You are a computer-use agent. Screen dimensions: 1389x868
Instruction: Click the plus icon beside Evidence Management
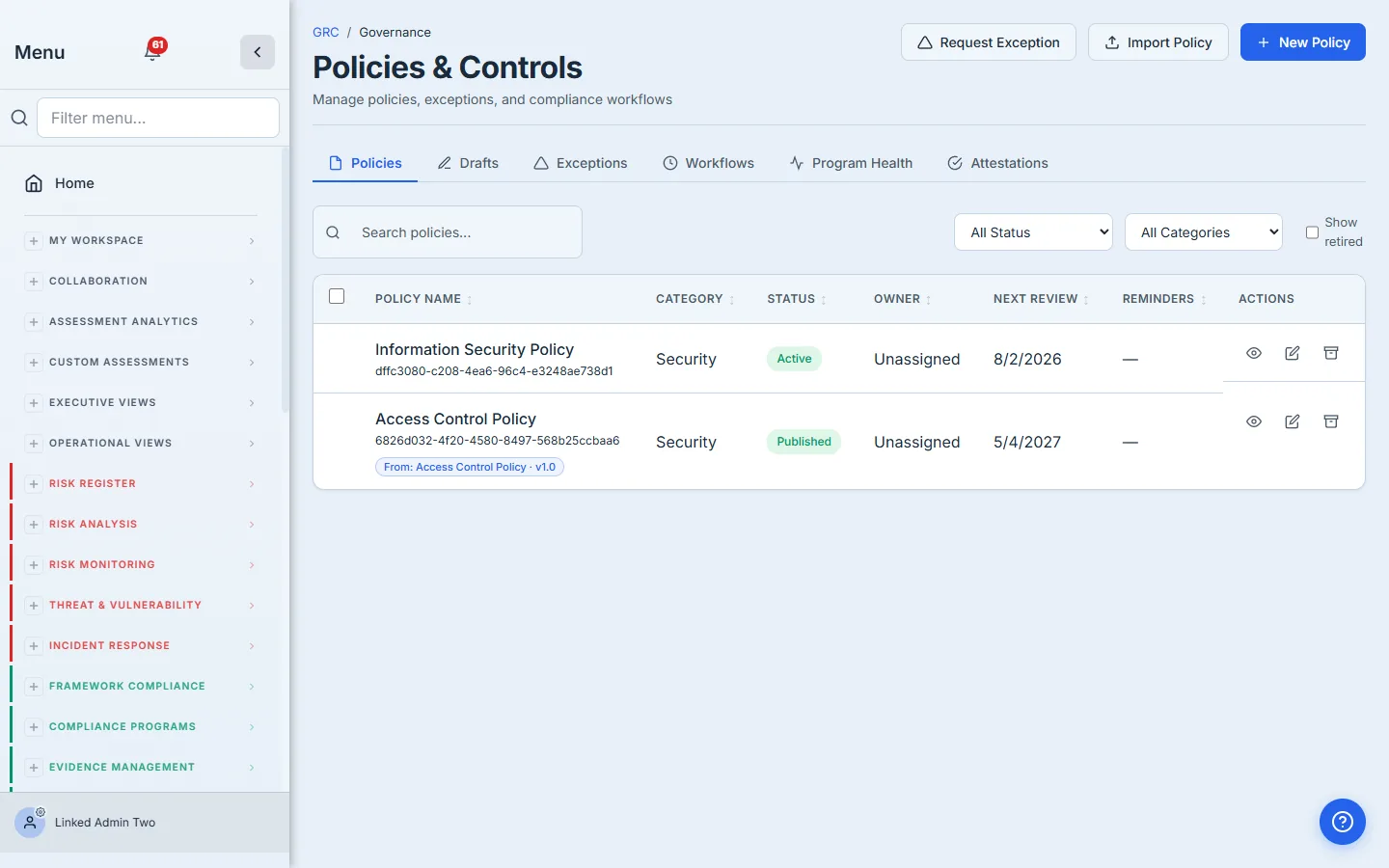pyautogui.click(x=34, y=768)
